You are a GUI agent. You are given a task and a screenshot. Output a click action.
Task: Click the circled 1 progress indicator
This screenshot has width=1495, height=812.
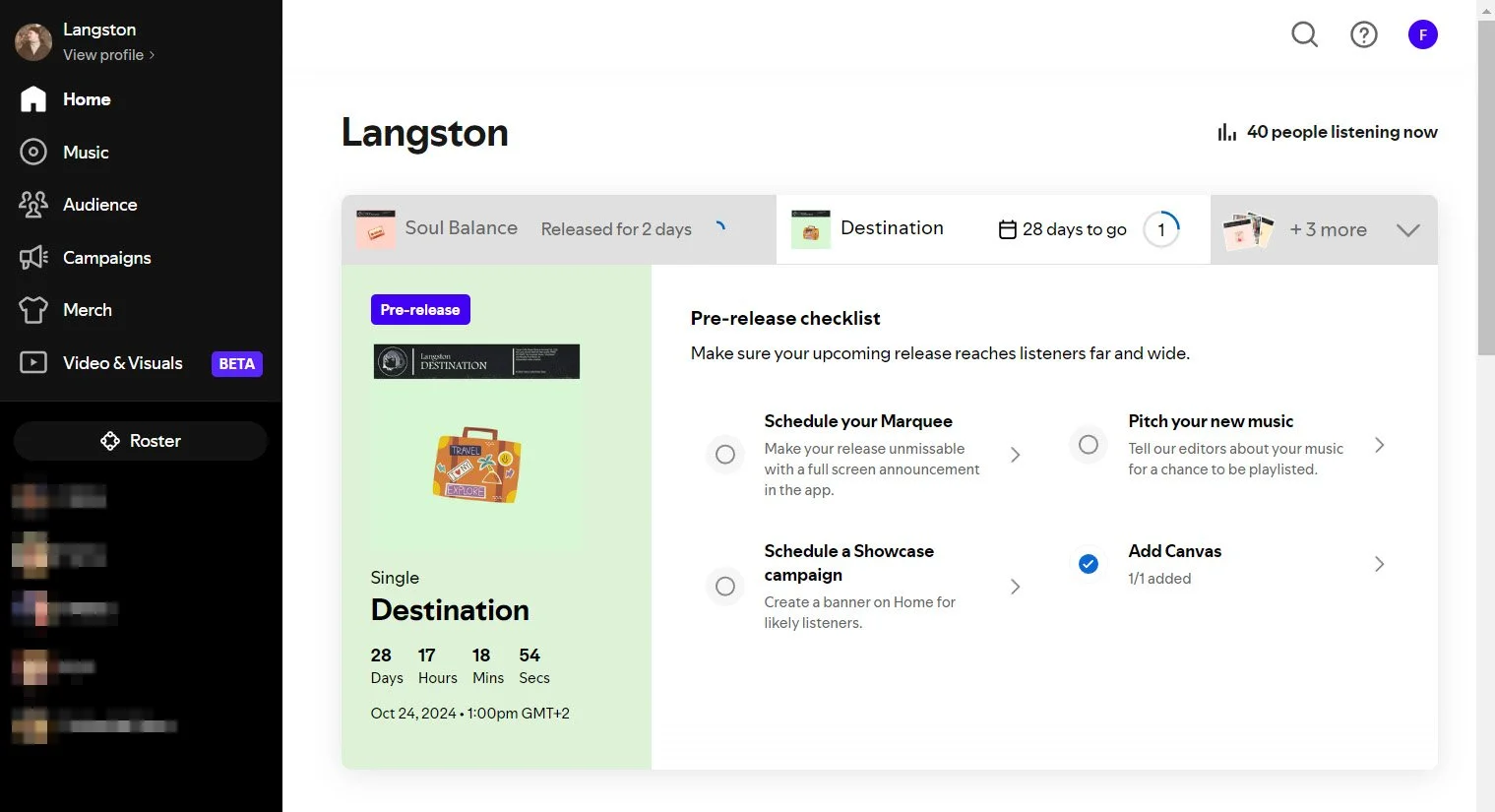1161,229
